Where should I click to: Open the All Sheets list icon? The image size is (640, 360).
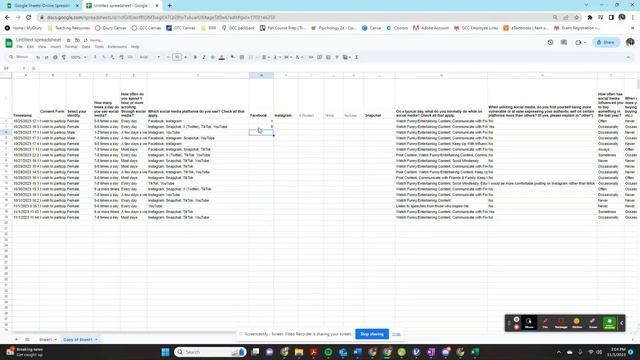(x=27, y=340)
